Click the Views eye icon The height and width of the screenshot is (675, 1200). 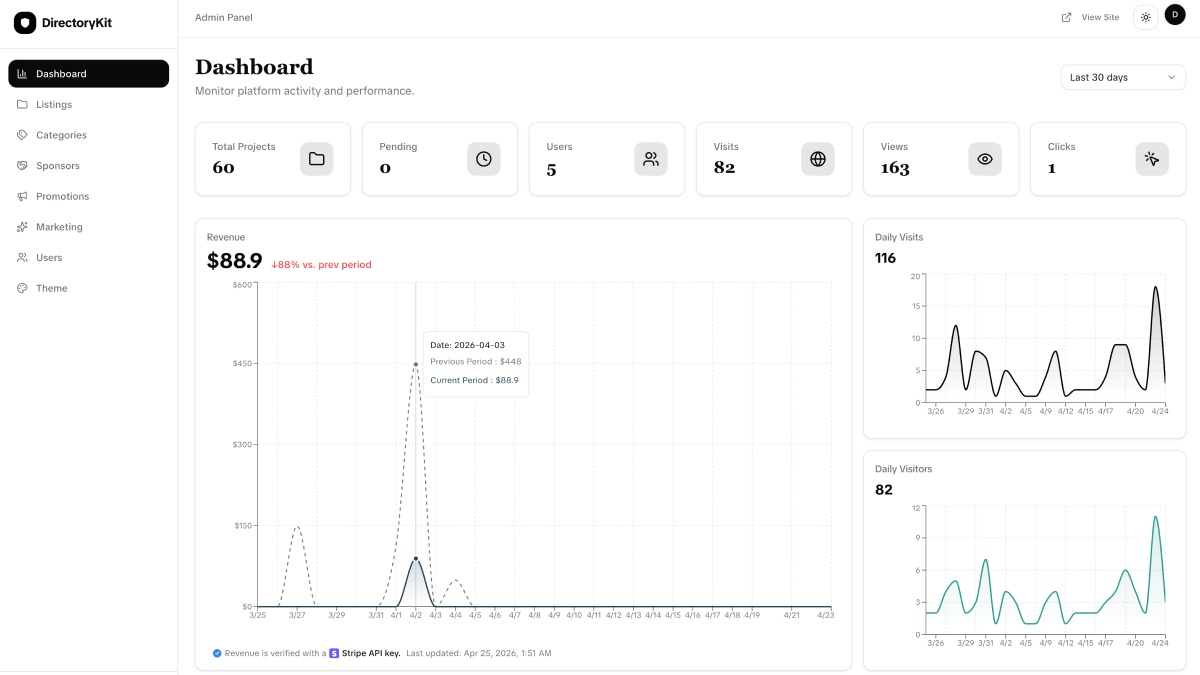[985, 159]
